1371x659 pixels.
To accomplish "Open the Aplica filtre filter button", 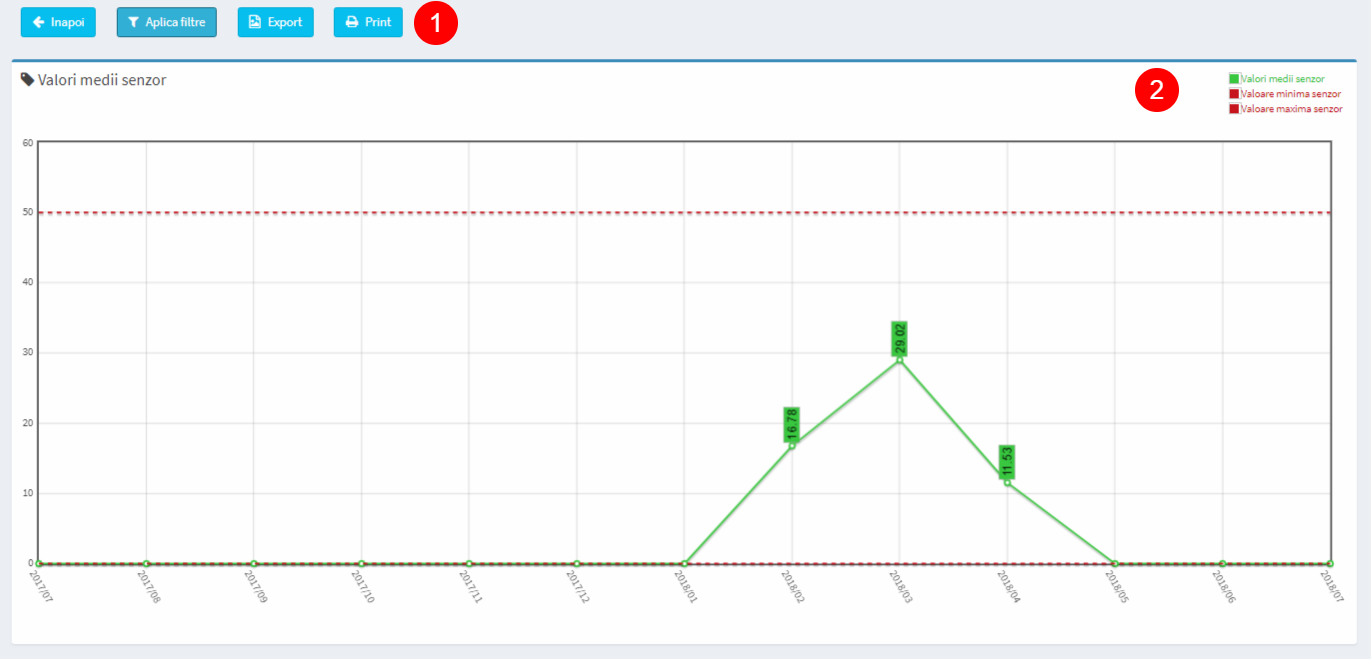I will pos(167,22).
